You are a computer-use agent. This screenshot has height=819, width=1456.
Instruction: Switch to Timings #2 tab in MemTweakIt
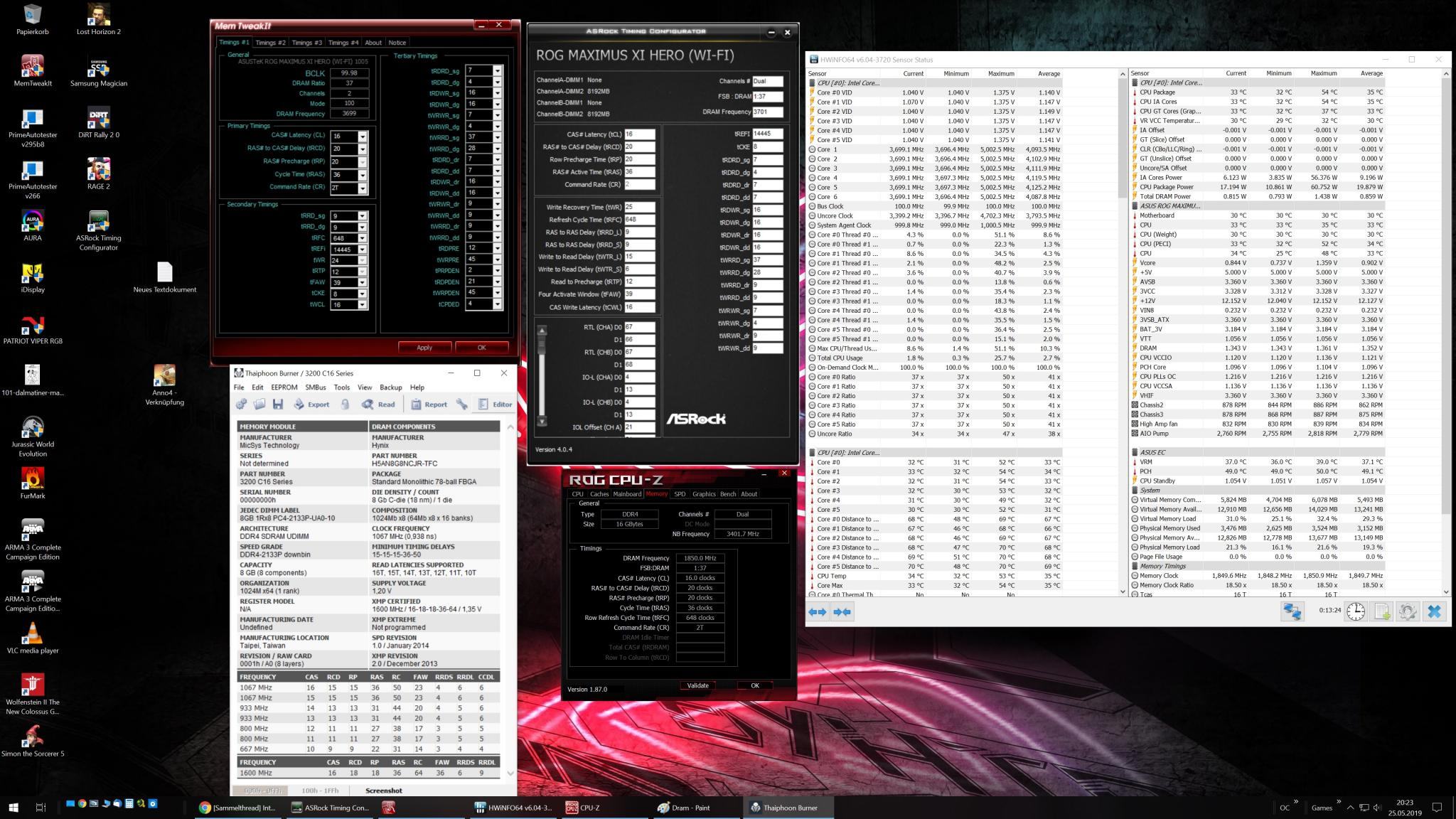coord(270,43)
